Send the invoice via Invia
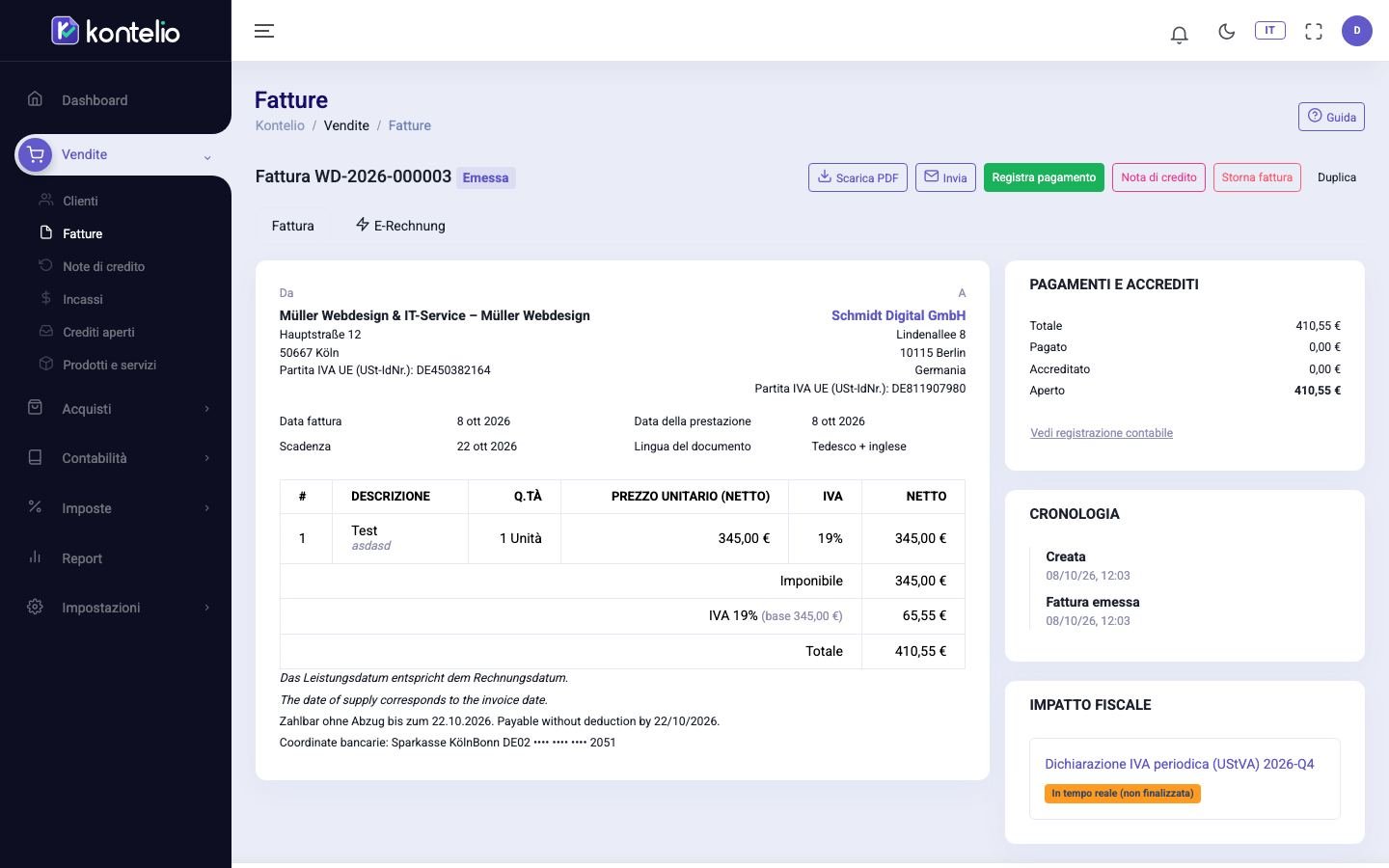The height and width of the screenshot is (868, 1389). pyautogui.click(x=945, y=177)
